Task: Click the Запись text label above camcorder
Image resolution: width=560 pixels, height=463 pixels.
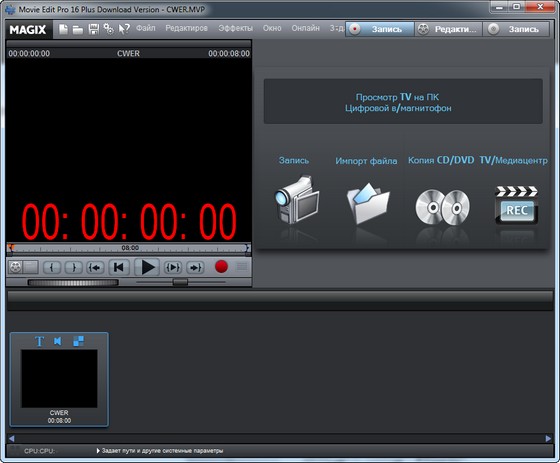Action: click(x=294, y=160)
